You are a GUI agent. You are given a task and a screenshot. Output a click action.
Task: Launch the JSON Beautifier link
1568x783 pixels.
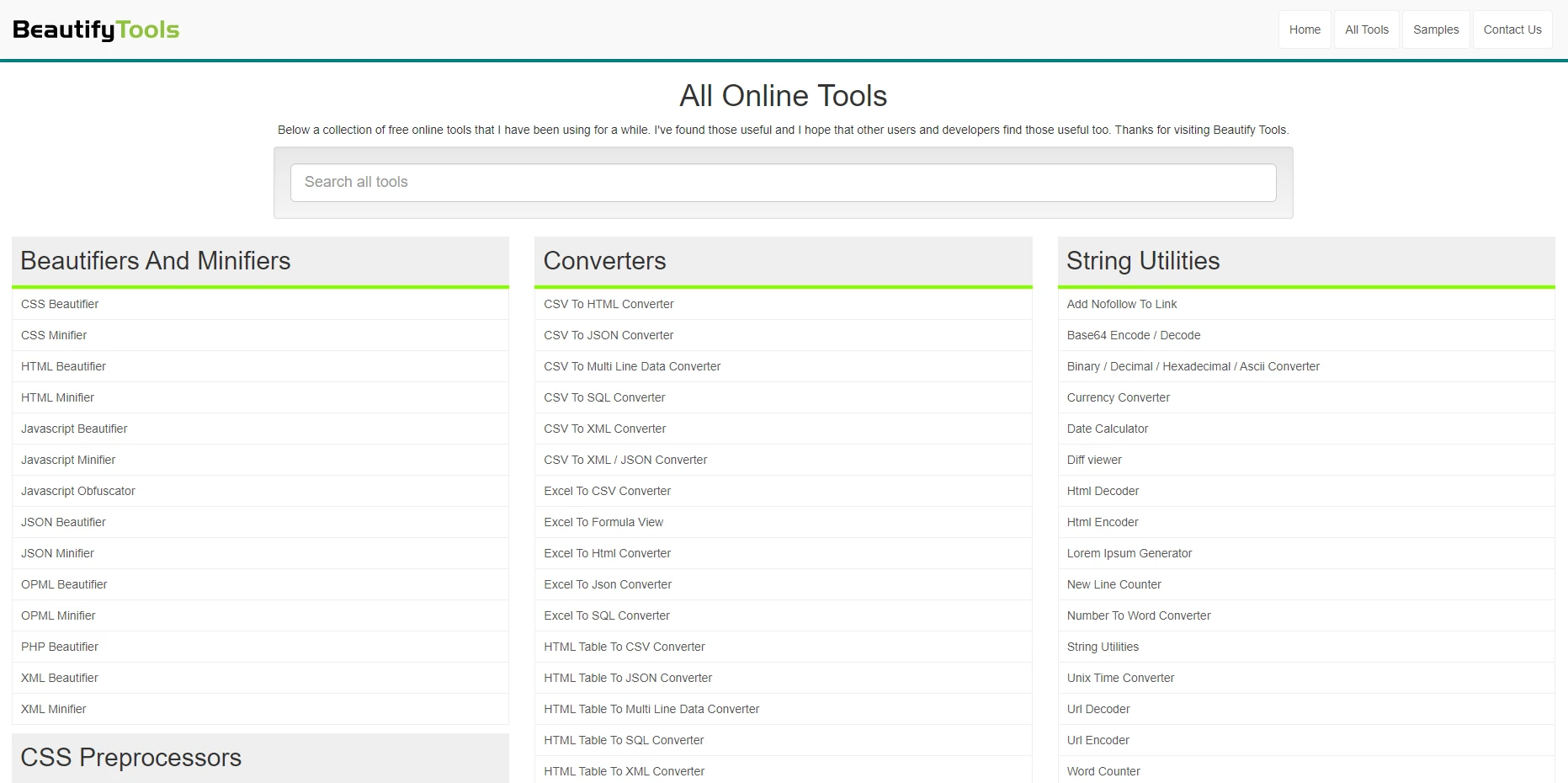tap(63, 522)
